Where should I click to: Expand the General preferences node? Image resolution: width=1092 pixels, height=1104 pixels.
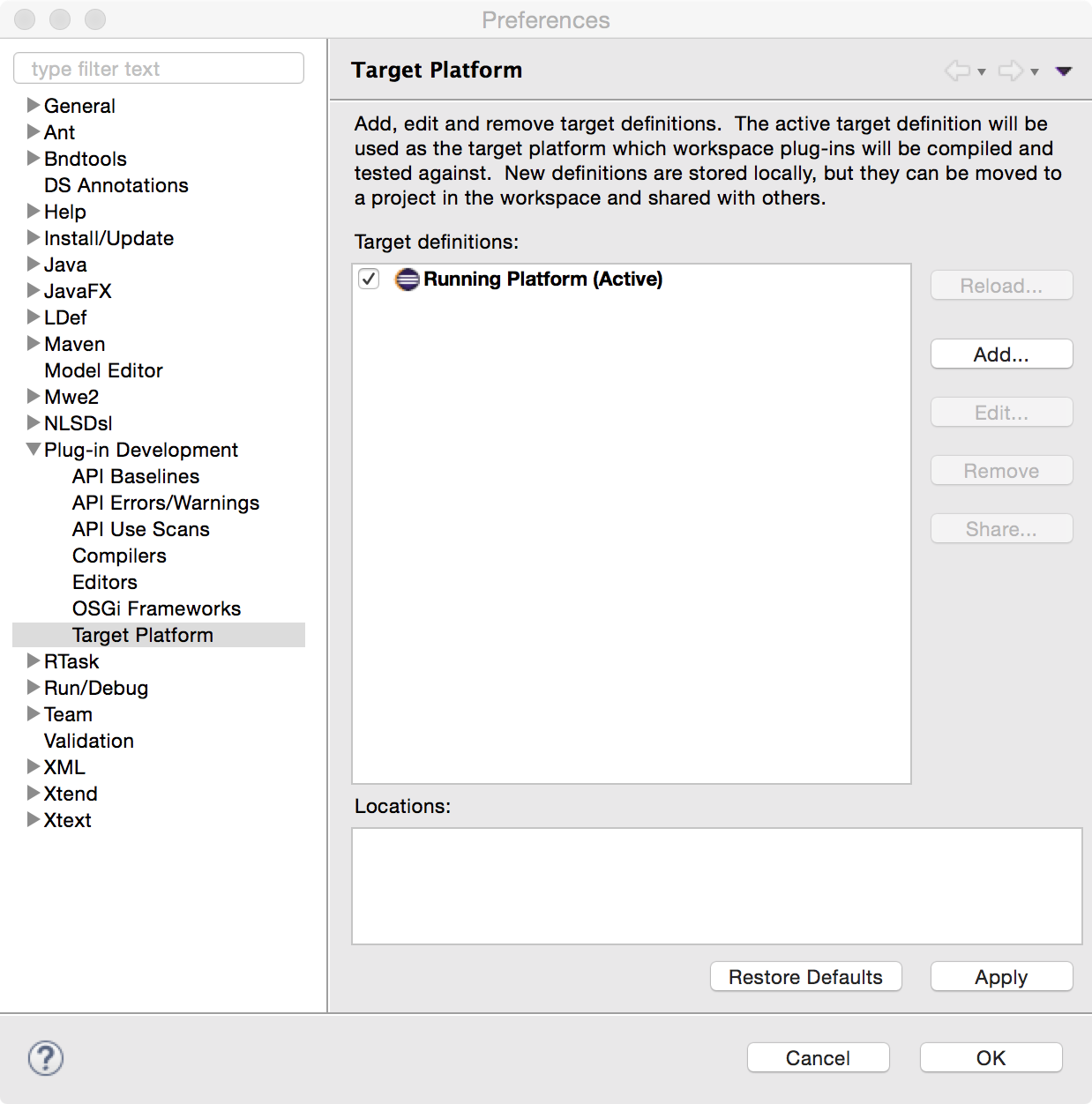(34, 106)
